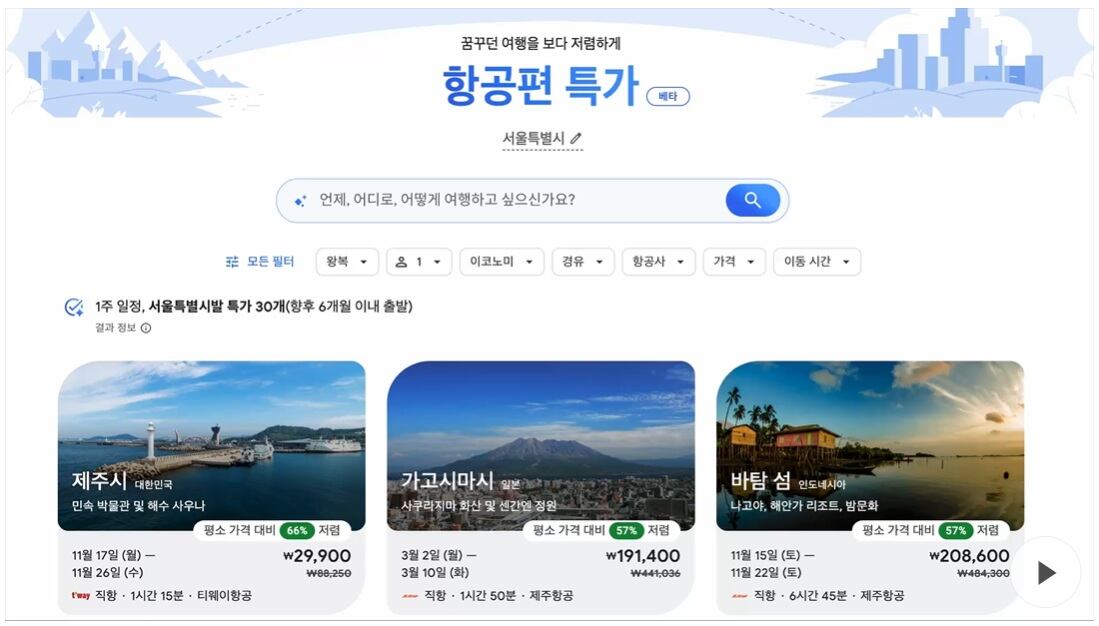
Task: Open the 이코노미 class dropdown
Action: pyautogui.click(x=501, y=261)
